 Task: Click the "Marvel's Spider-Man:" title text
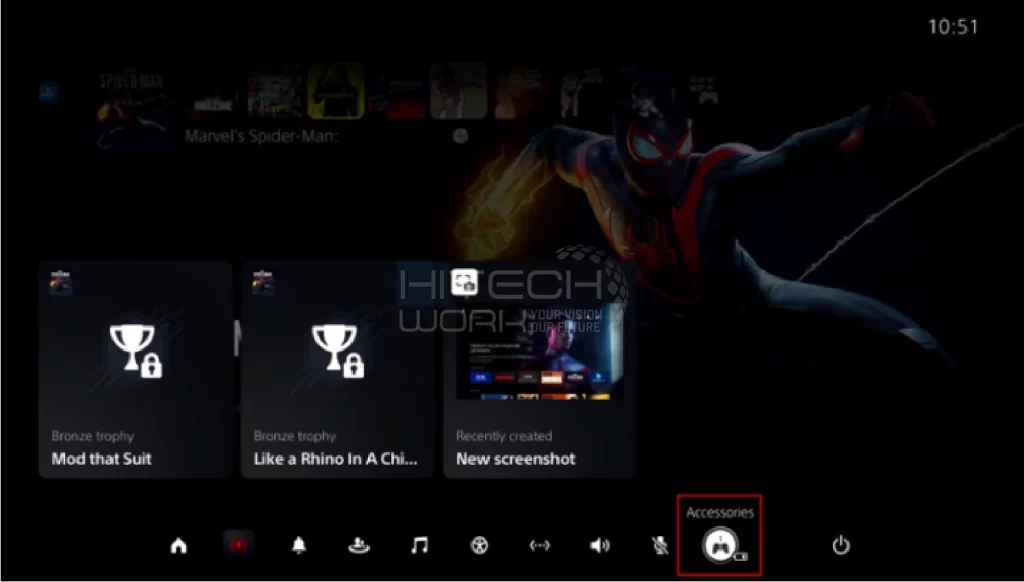click(261, 137)
